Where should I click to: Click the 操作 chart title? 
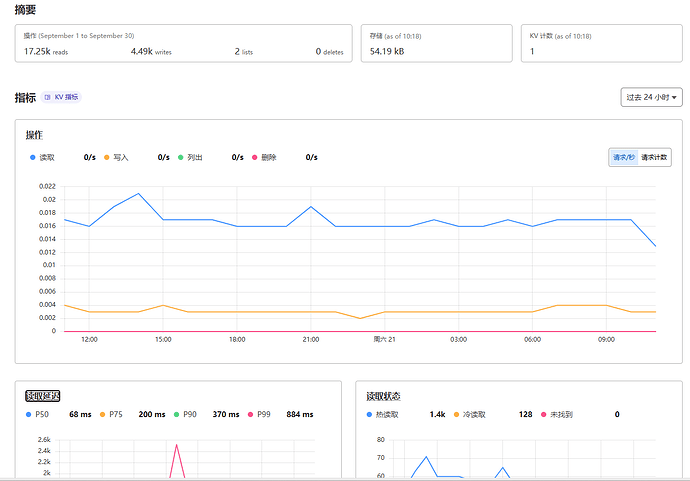point(34,135)
